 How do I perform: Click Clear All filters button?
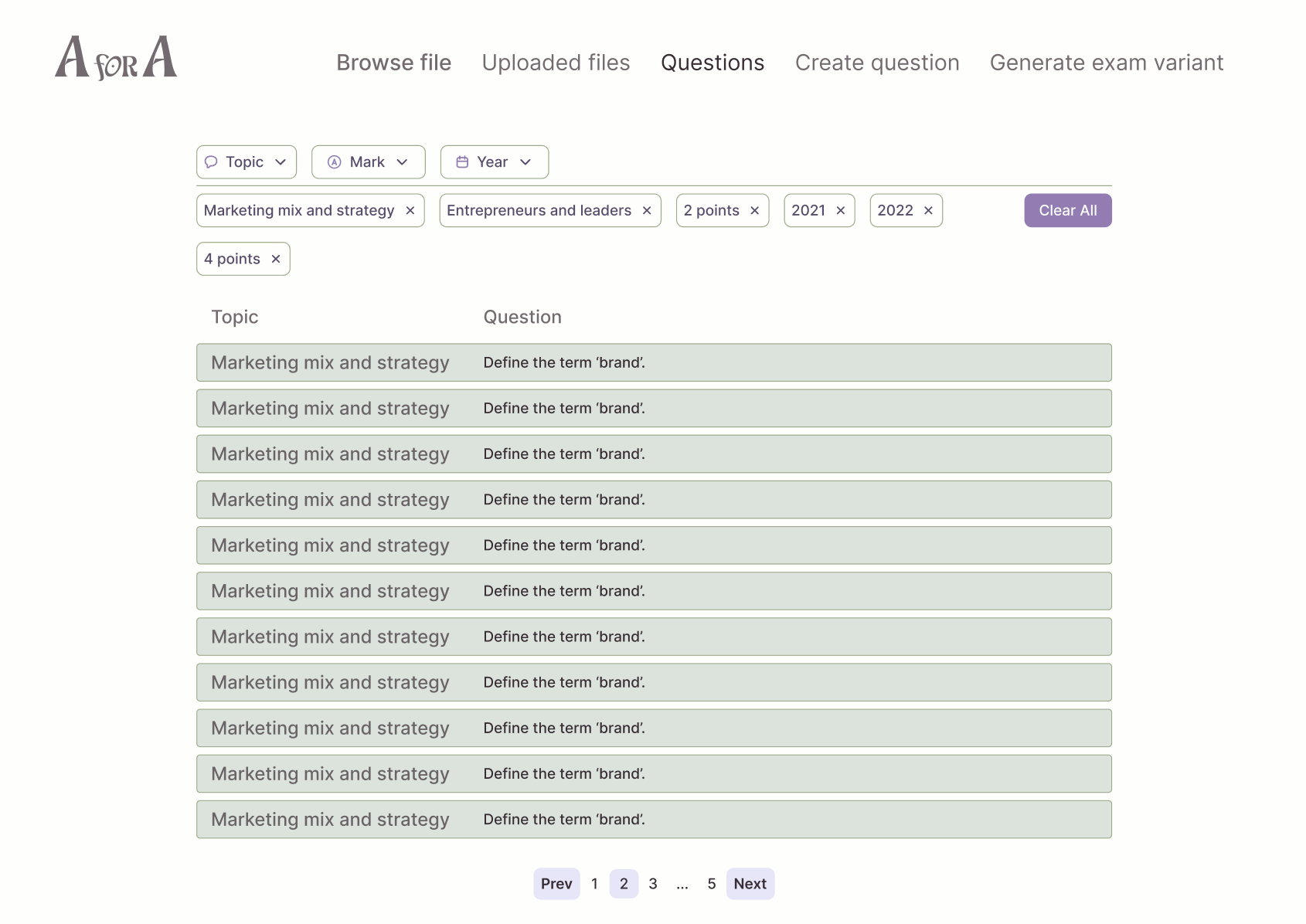pyautogui.click(x=1068, y=211)
